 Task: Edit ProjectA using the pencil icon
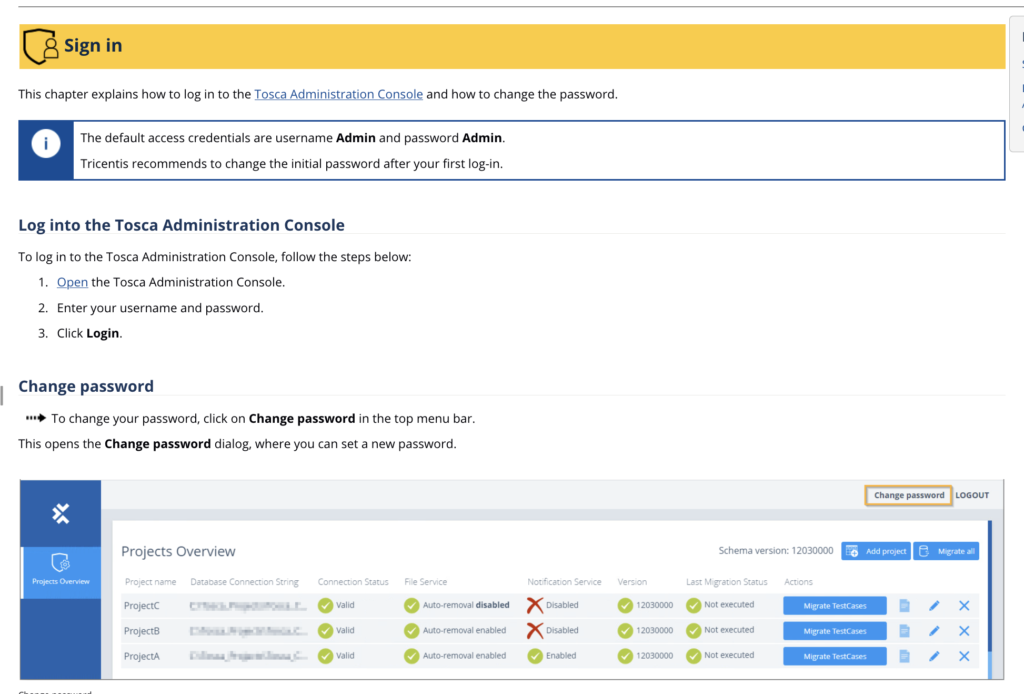tap(935, 656)
